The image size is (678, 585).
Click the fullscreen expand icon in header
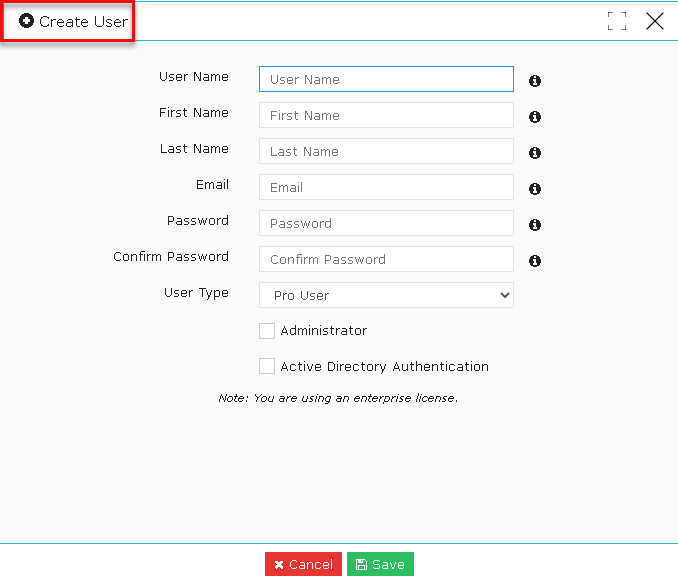tap(617, 21)
